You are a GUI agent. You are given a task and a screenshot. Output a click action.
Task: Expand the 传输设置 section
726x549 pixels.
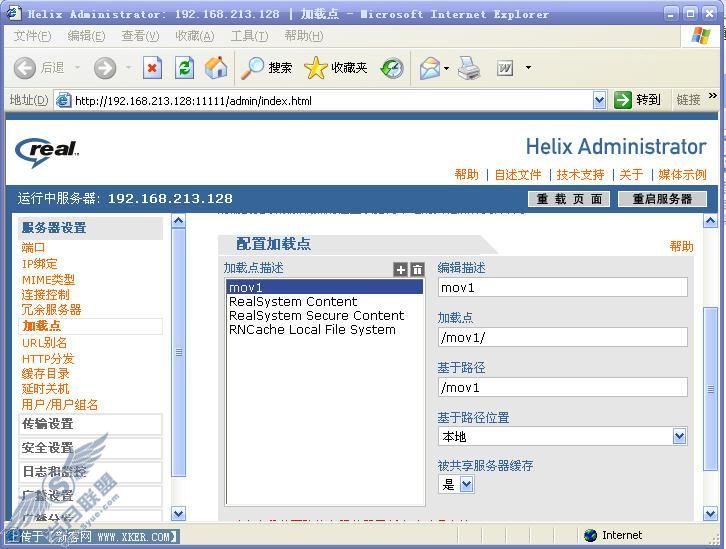tap(90, 424)
